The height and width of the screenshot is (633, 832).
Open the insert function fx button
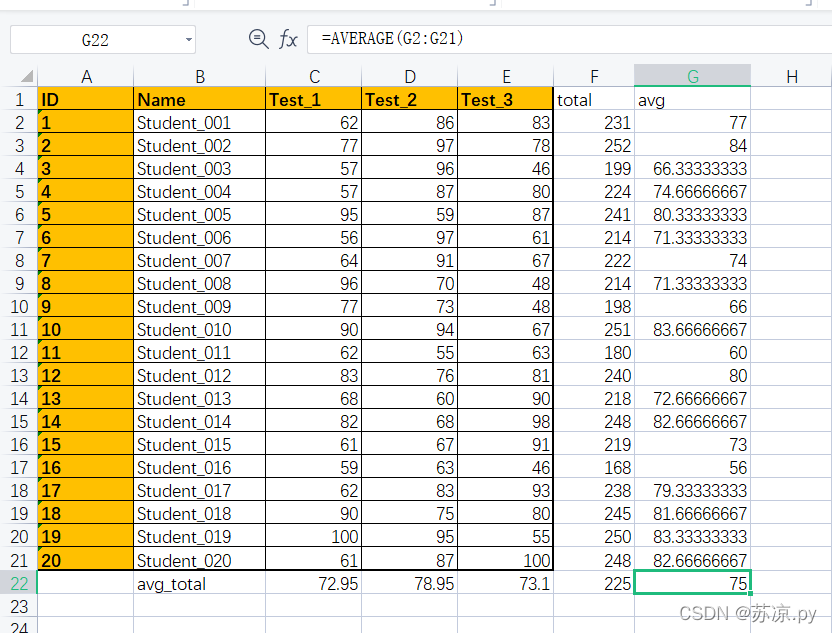pyautogui.click(x=288, y=39)
